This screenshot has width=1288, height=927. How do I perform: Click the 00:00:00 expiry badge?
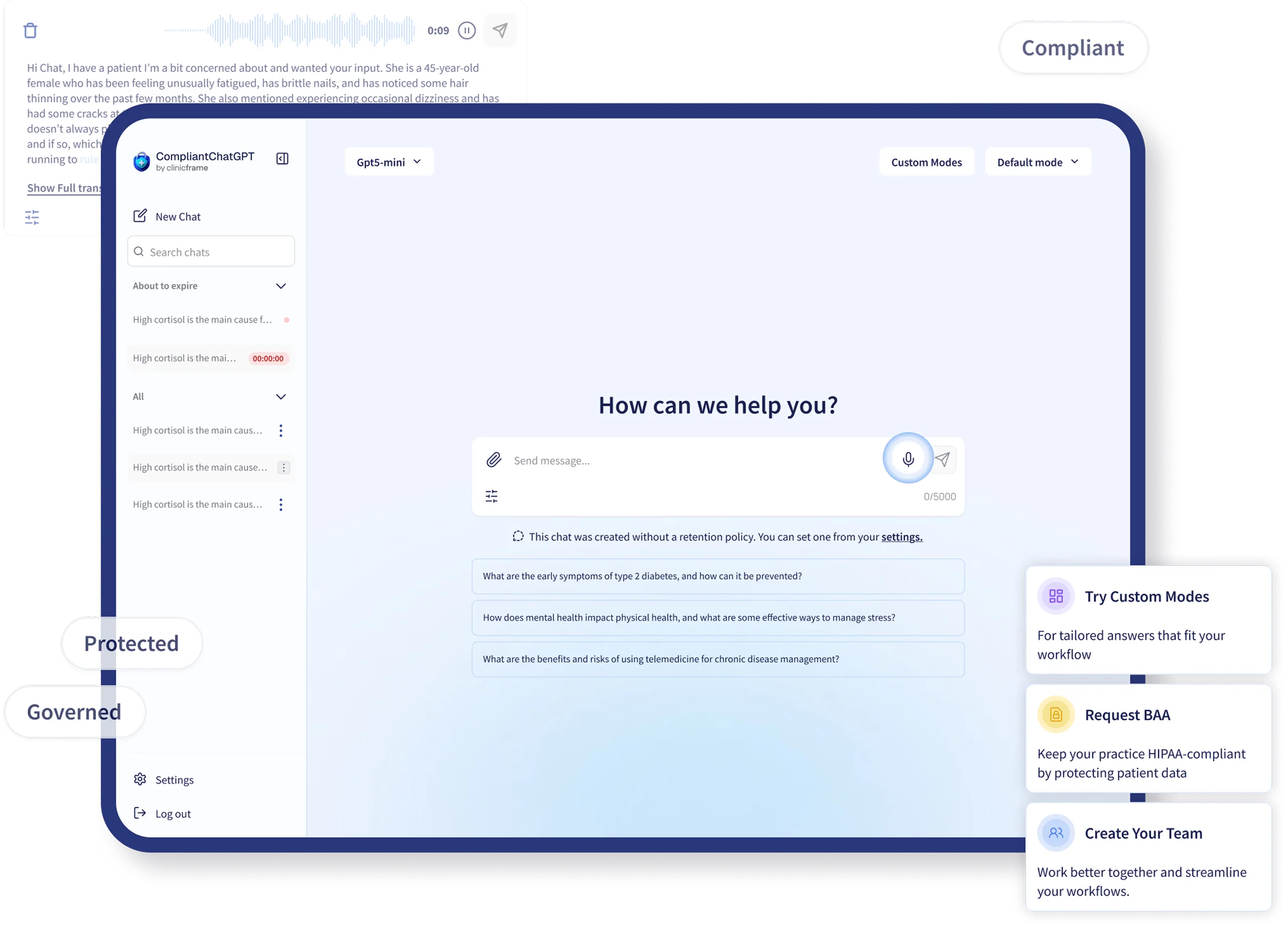(268, 358)
